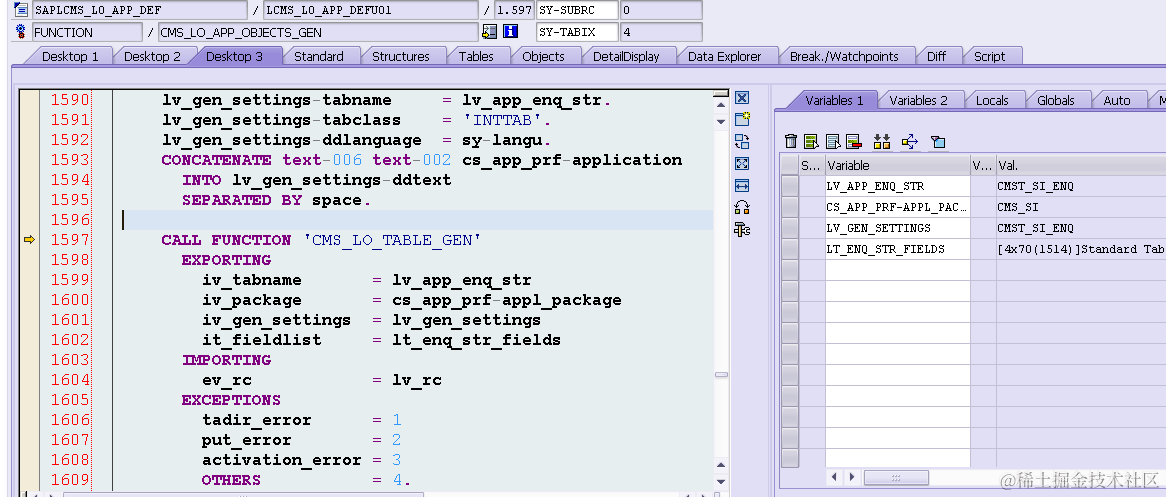Click the swap tools icon

pos(741,208)
